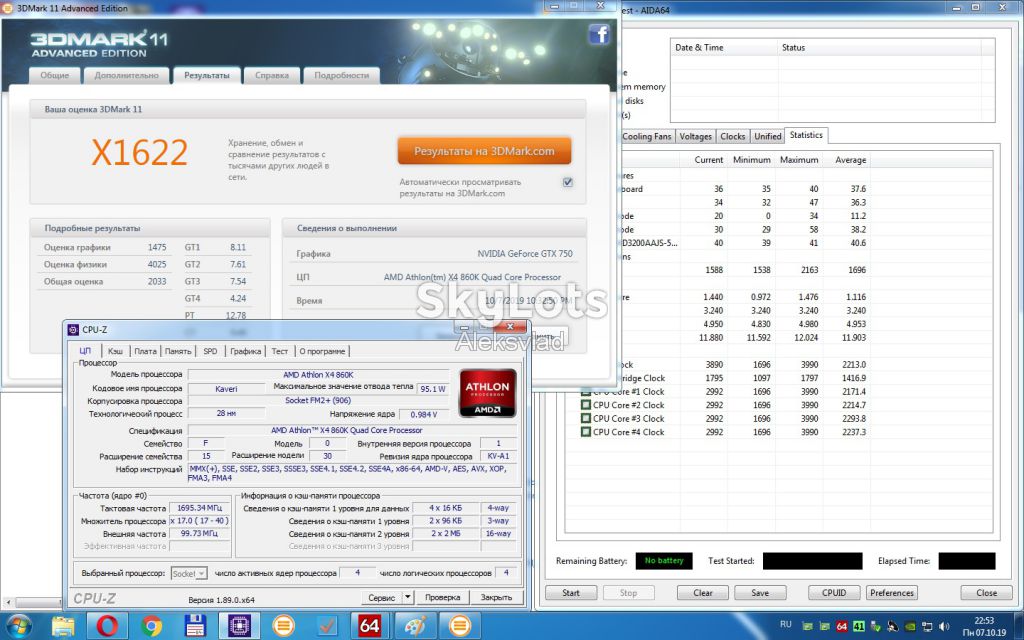Viewport: 1024px width, 640px height.
Task: Click the Average column header in AIDA64 statistics
Action: (x=850, y=160)
